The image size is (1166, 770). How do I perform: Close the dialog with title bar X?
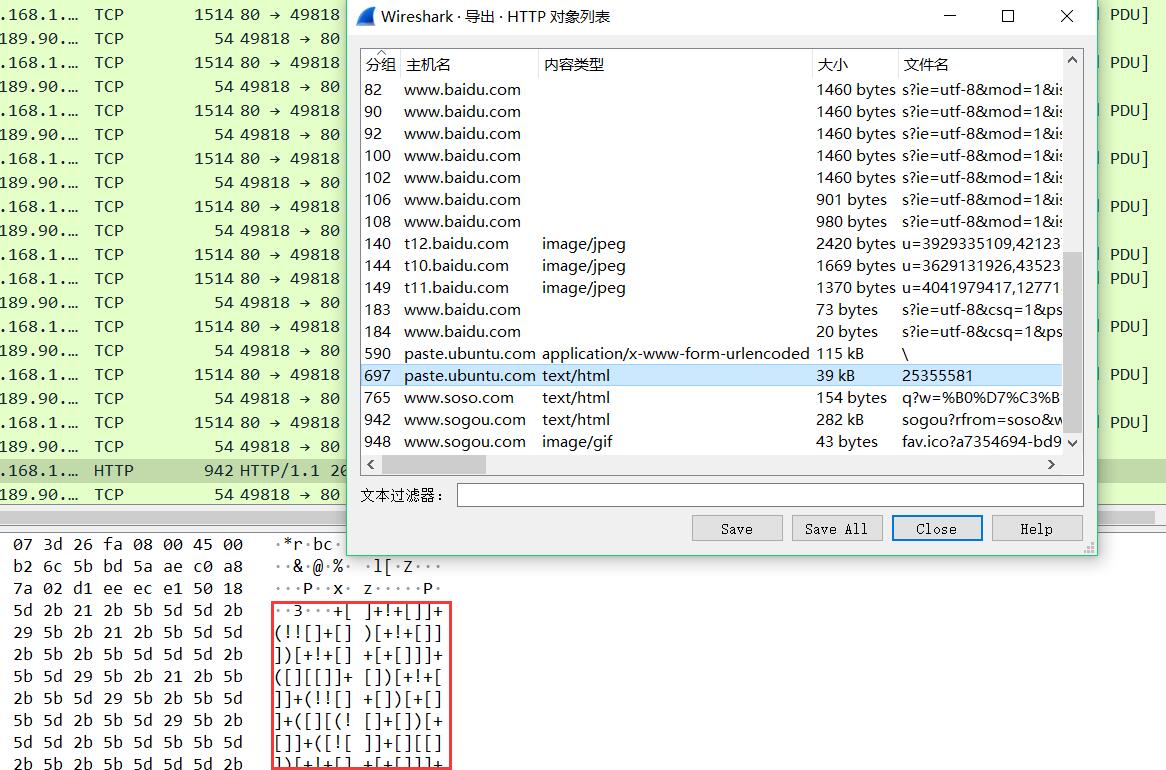click(x=1066, y=16)
